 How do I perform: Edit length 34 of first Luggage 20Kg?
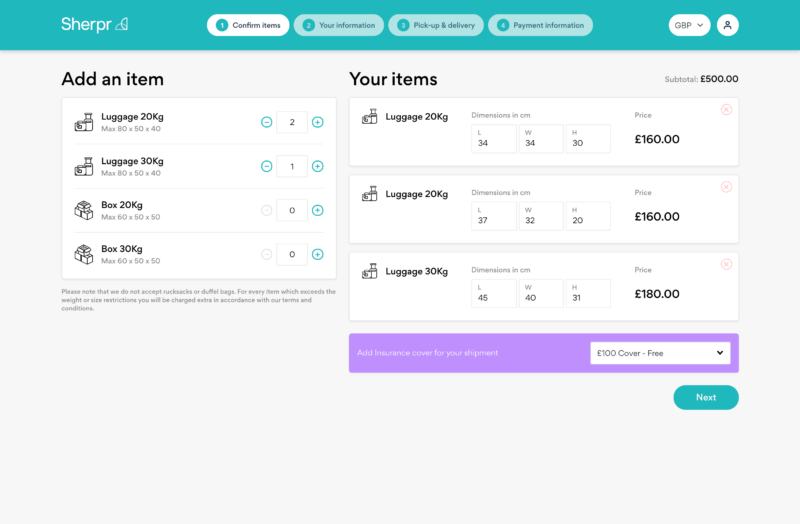click(494, 139)
